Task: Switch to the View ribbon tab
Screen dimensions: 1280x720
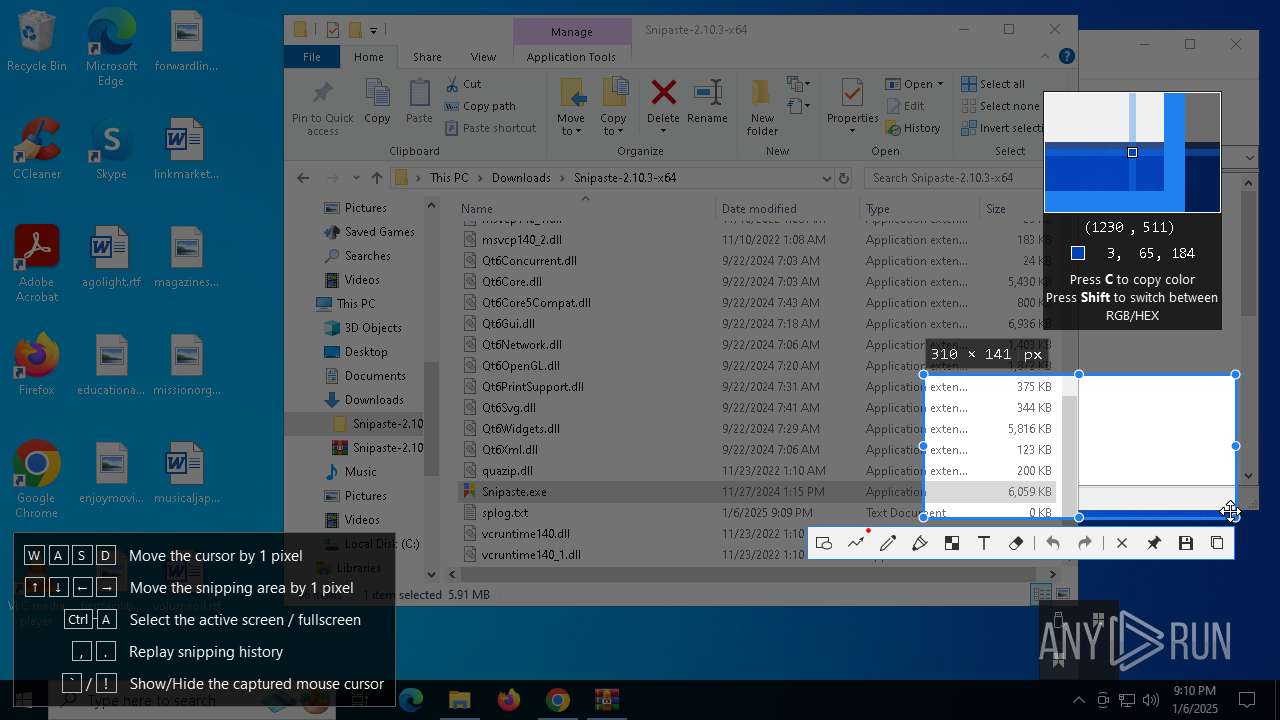Action: (483, 57)
